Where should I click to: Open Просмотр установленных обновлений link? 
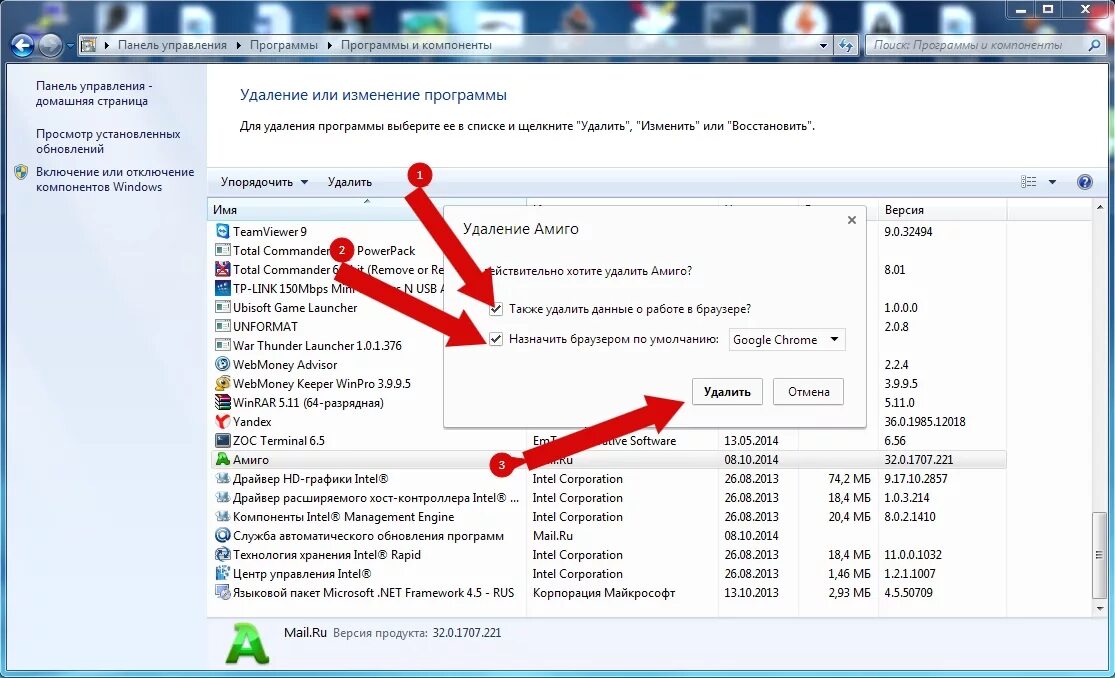point(108,142)
